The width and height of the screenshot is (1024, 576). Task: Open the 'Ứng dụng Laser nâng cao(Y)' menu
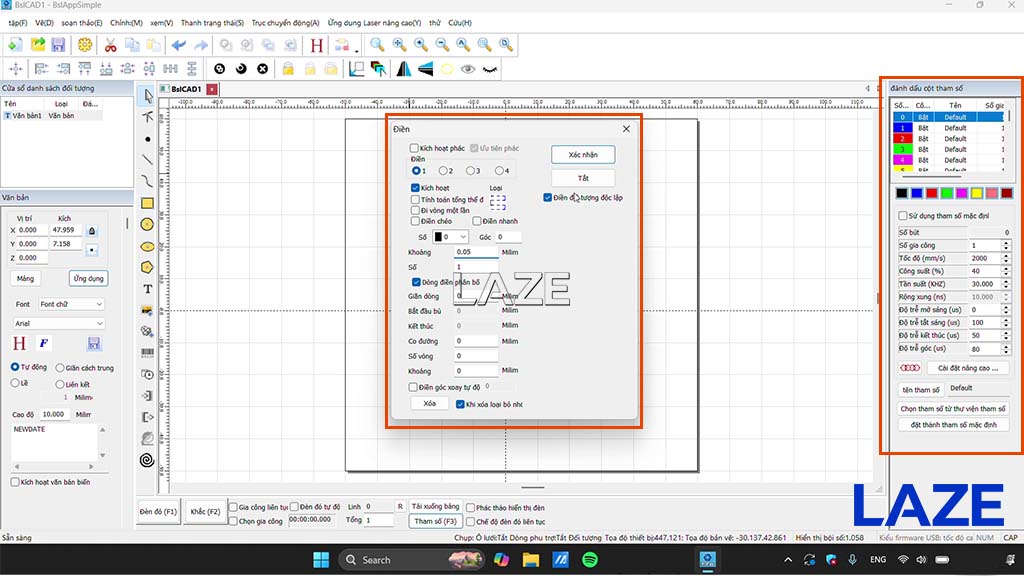click(x=374, y=23)
